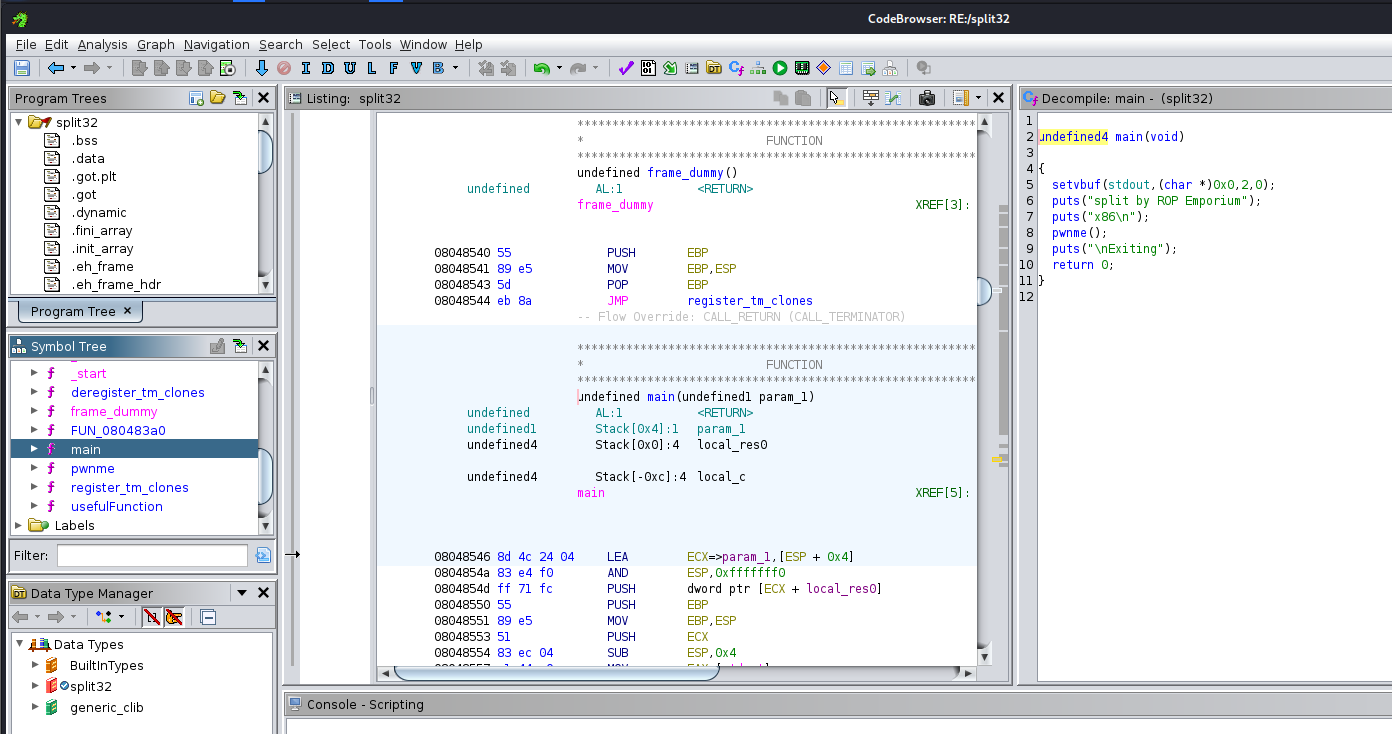Screen dimensions: 1392x734
Task: Click the green play Script Manager icon
Action: 780,68
